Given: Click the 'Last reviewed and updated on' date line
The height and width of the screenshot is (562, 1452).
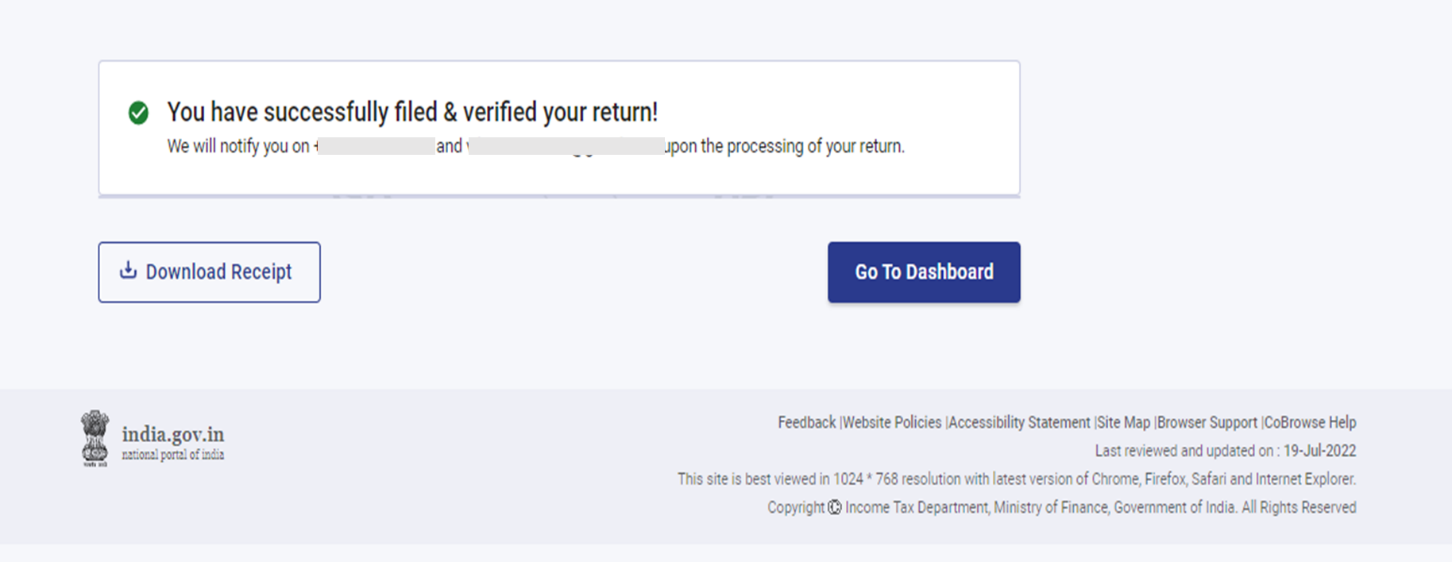Looking at the screenshot, I should pyautogui.click(x=1225, y=451).
